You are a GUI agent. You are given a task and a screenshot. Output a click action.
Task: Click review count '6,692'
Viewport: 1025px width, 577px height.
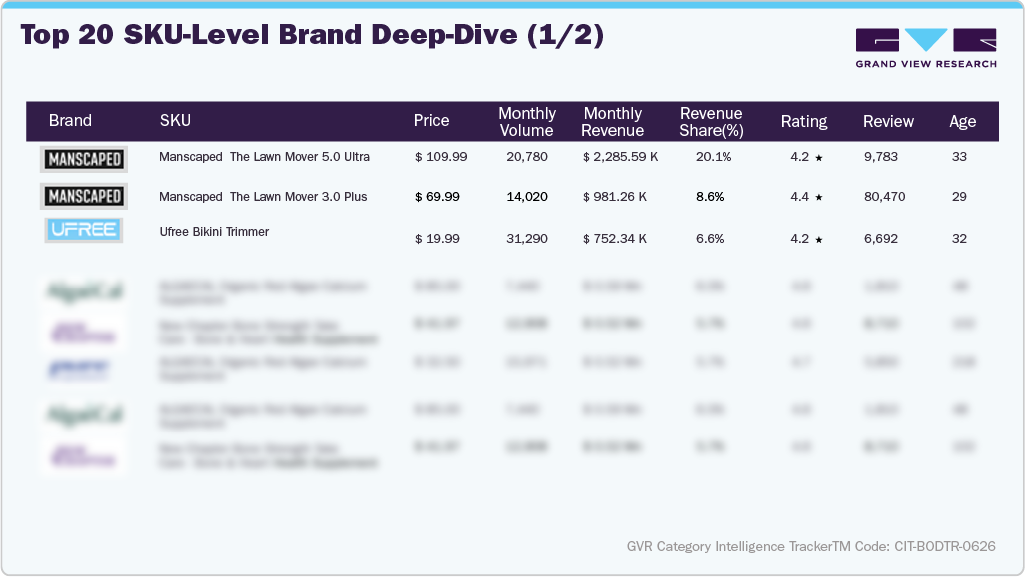[x=881, y=239]
